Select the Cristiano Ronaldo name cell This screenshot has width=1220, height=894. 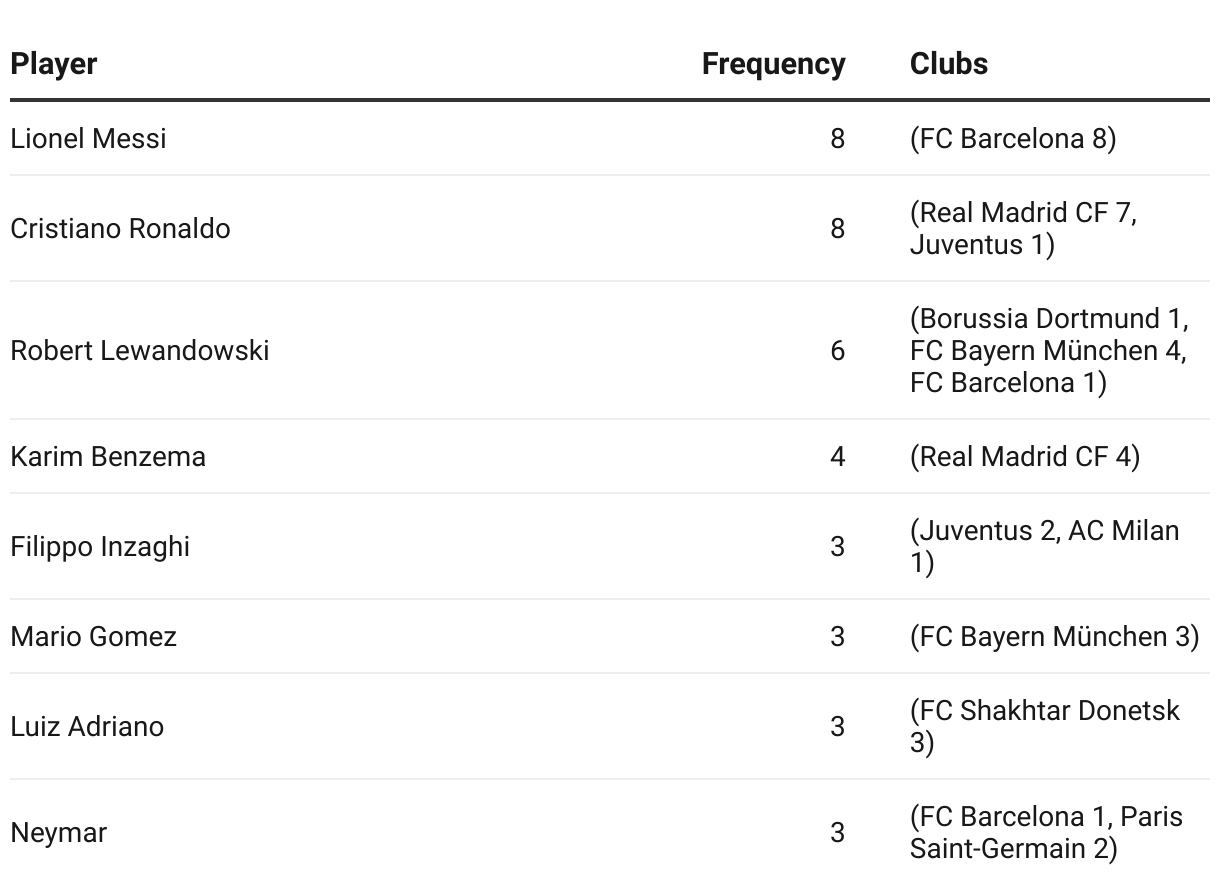point(120,228)
